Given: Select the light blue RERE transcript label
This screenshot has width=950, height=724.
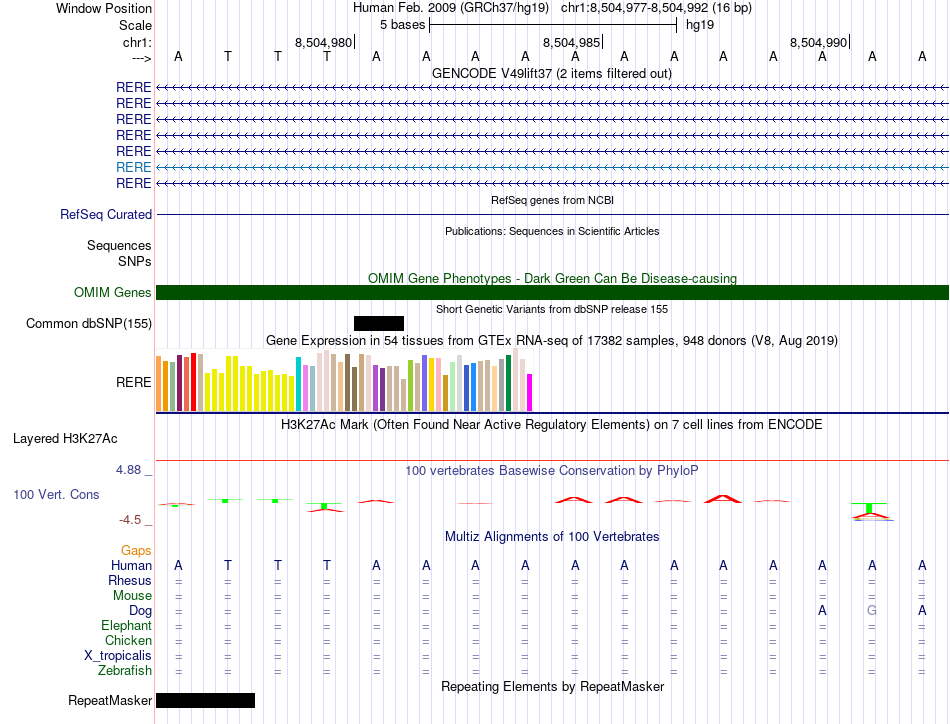Looking at the screenshot, I should (133, 167).
